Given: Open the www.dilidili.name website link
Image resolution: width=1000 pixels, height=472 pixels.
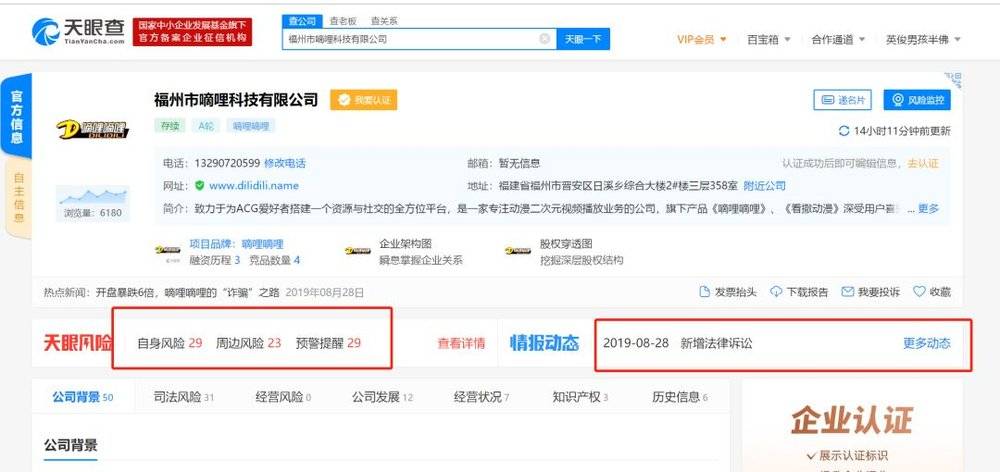Looking at the screenshot, I should coord(254,186).
